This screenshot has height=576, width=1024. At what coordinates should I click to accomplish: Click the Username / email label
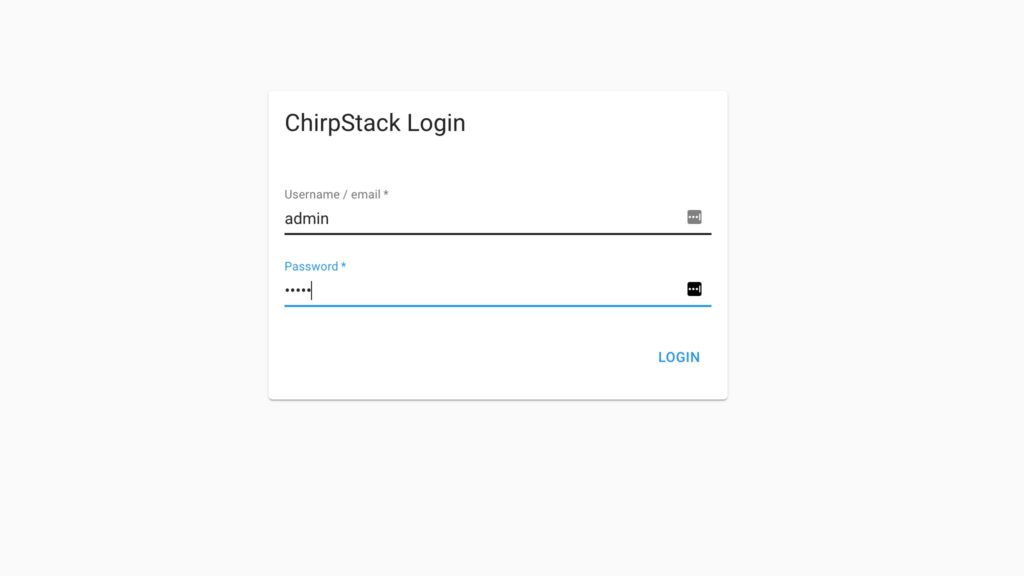pos(336,194)
